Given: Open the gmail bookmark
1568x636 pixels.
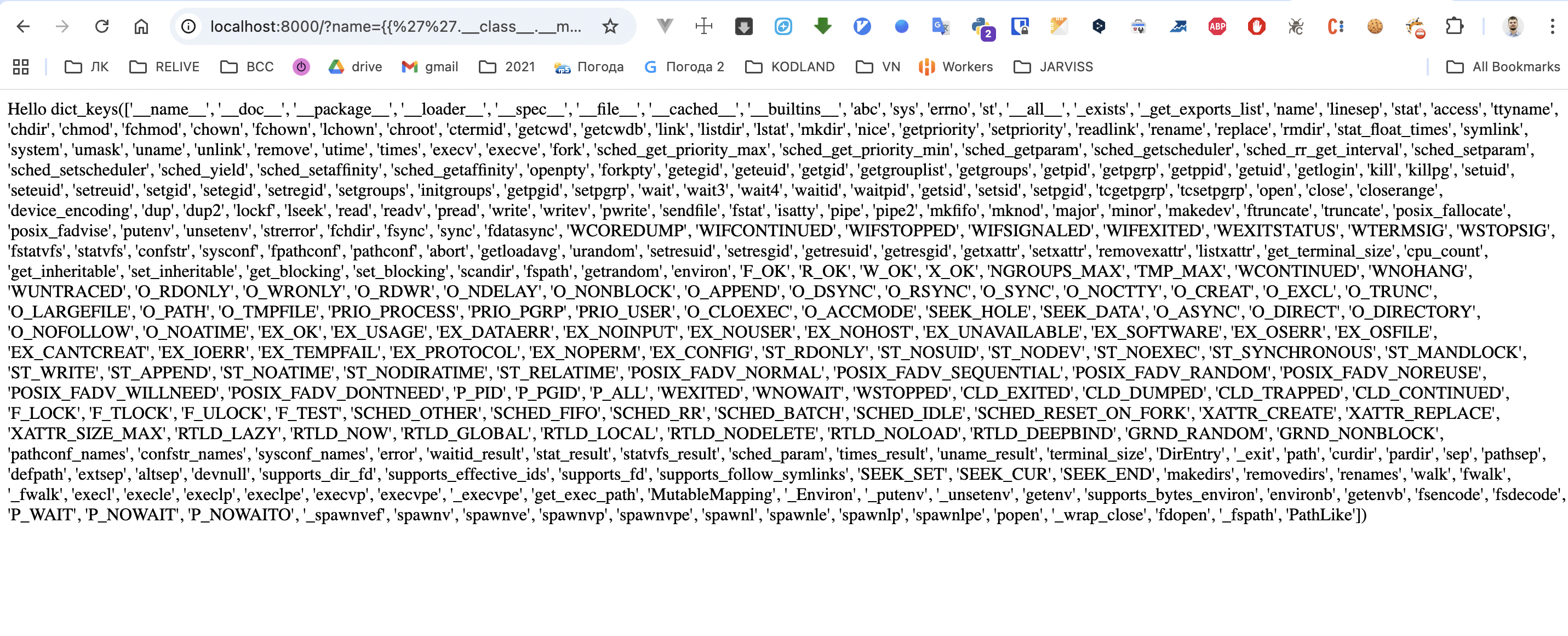Looking at the screenshot, I should [430, 67].
